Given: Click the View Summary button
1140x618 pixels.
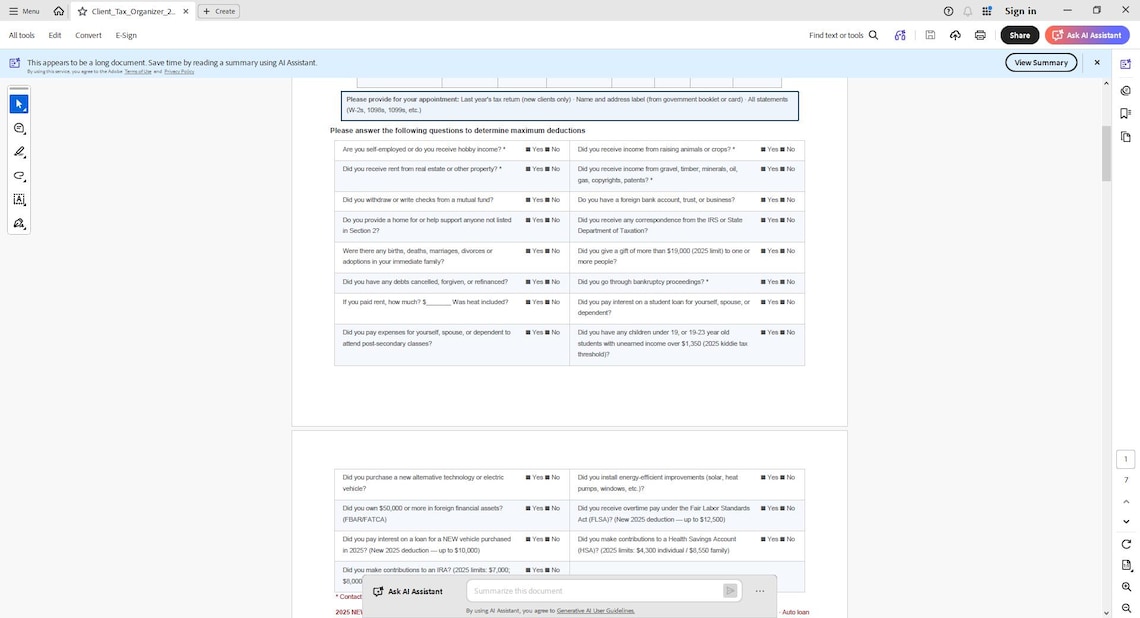Looking at the screenshot, I should coord(1041,63).
